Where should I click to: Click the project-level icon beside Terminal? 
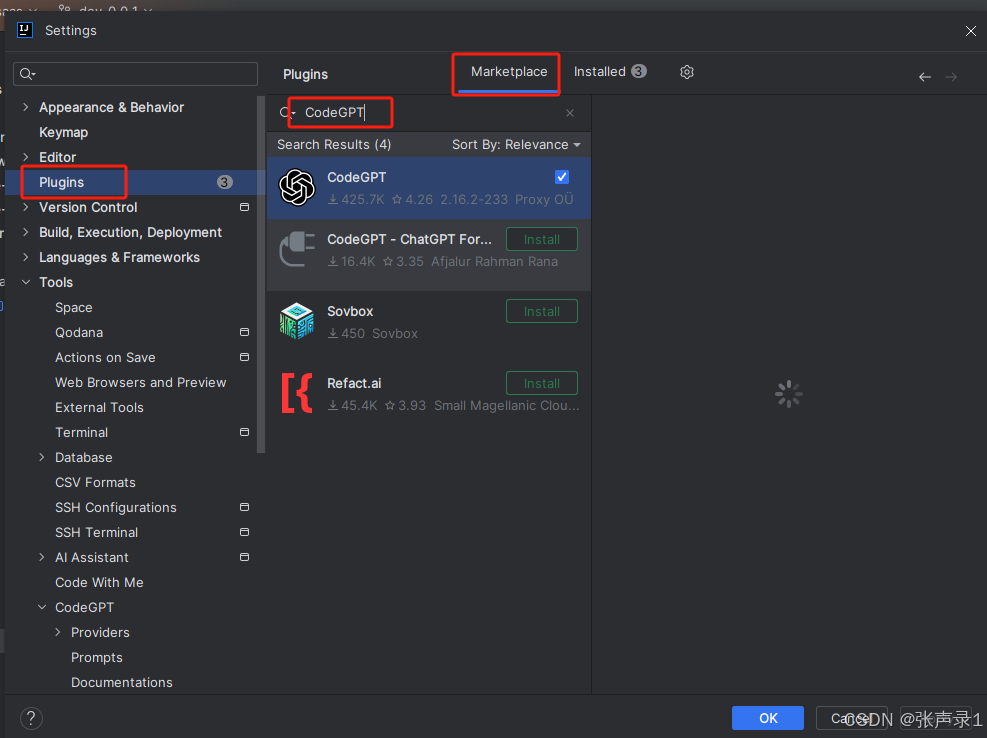[x=244, y=432]
